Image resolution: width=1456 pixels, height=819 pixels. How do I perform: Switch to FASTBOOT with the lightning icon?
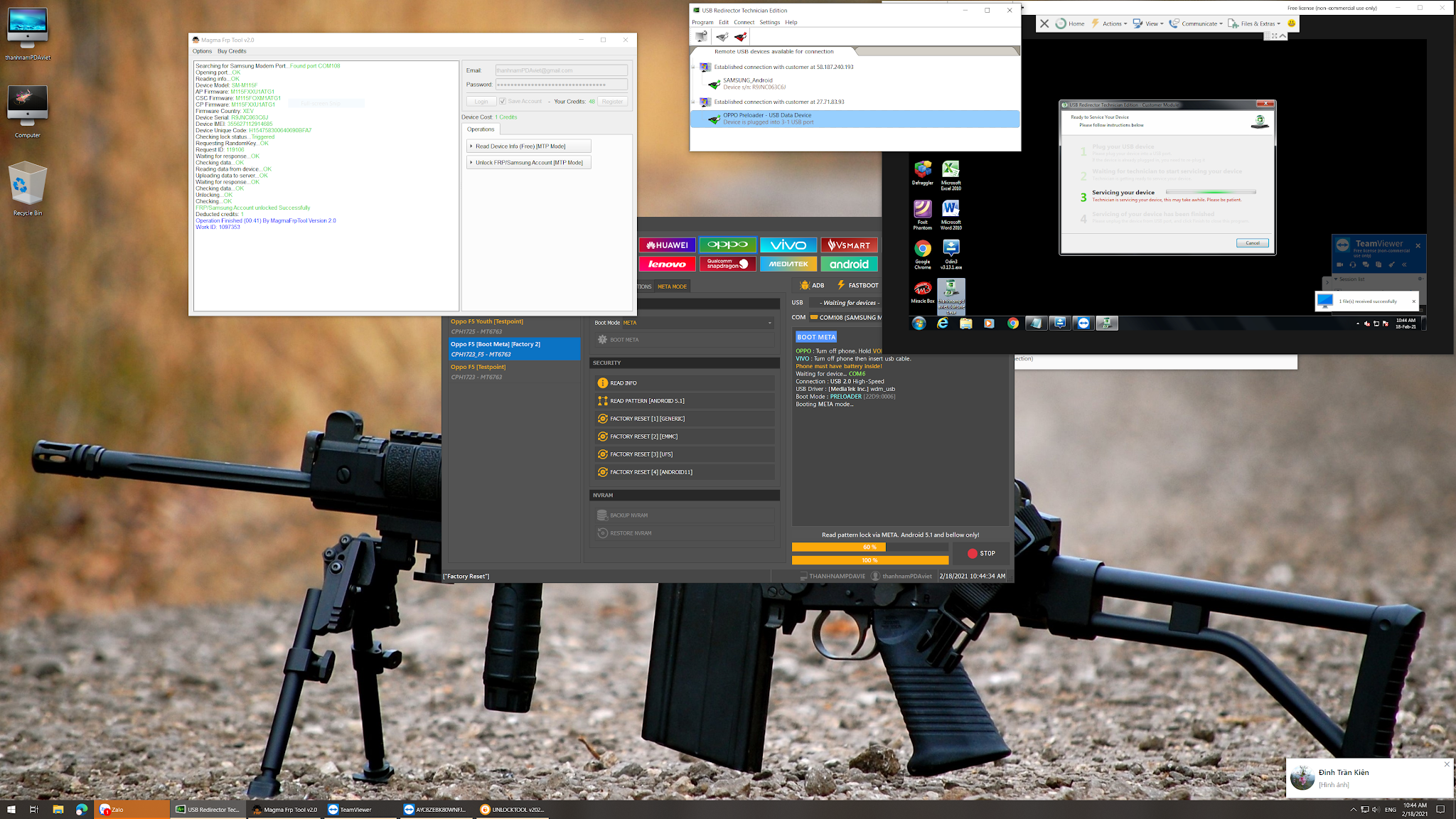pyautogui.click(x=857, y=285)
